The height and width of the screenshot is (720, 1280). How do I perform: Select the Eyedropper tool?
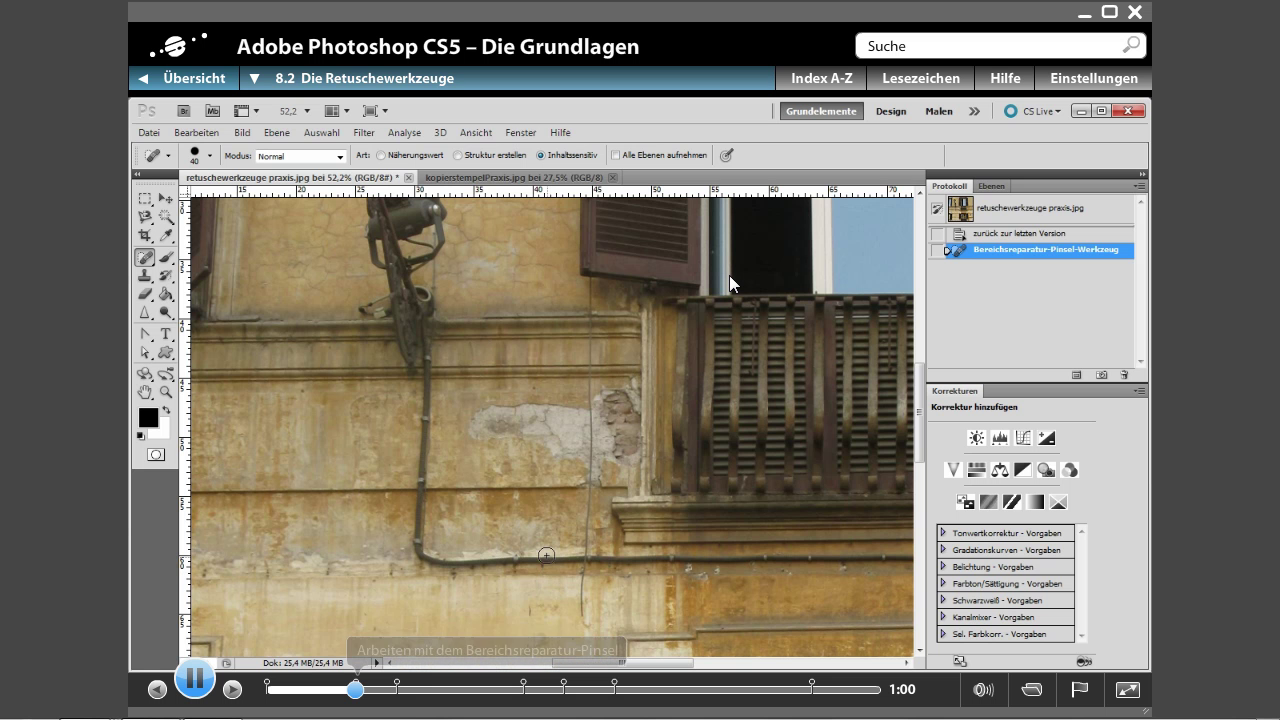[166, 236]
